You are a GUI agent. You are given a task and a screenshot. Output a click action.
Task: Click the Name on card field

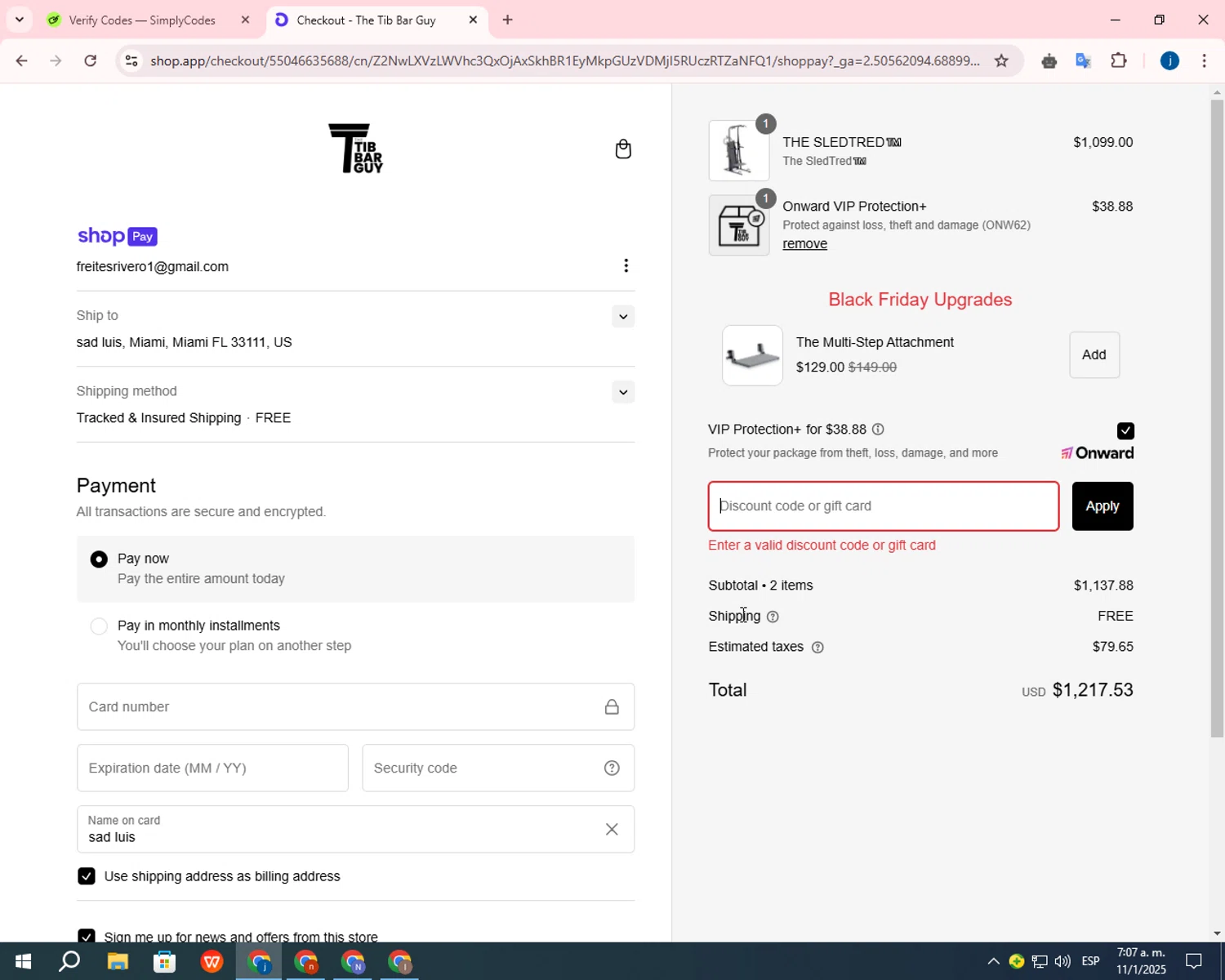(x=355, y=829)
